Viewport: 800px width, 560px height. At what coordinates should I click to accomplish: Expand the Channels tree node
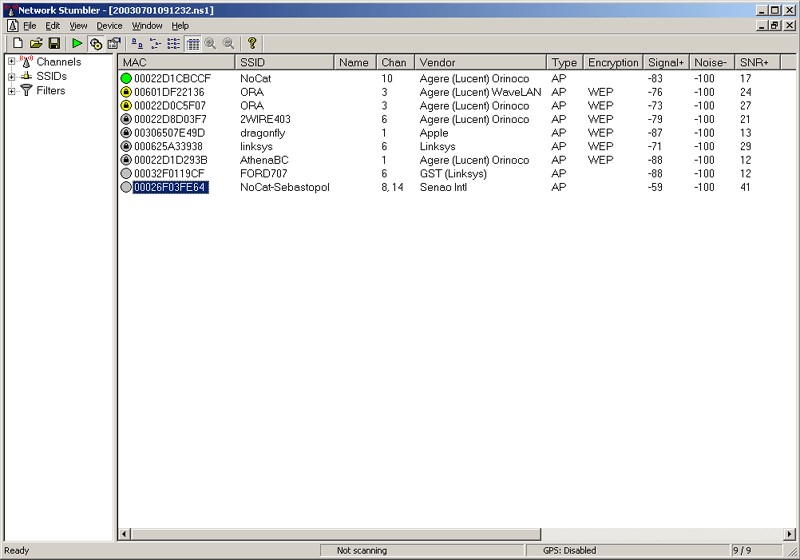click(x=11, y=62)
